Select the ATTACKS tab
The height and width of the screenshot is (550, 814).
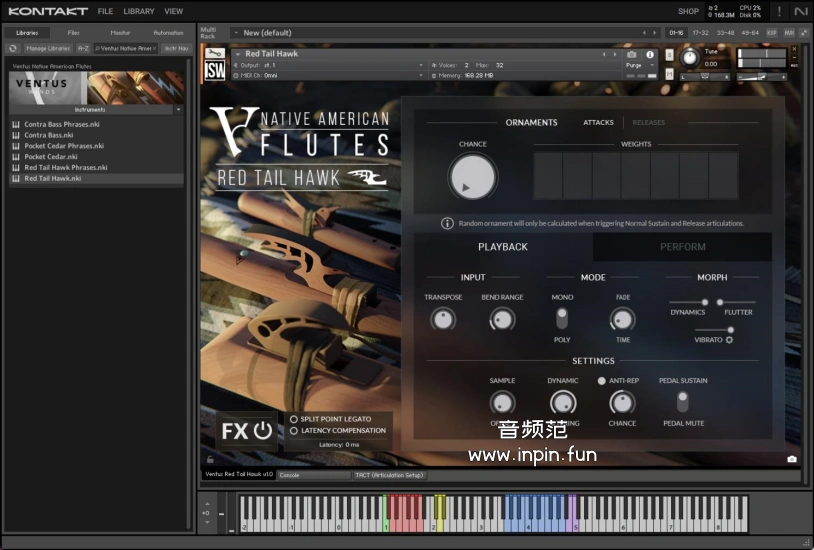point(598,123)
